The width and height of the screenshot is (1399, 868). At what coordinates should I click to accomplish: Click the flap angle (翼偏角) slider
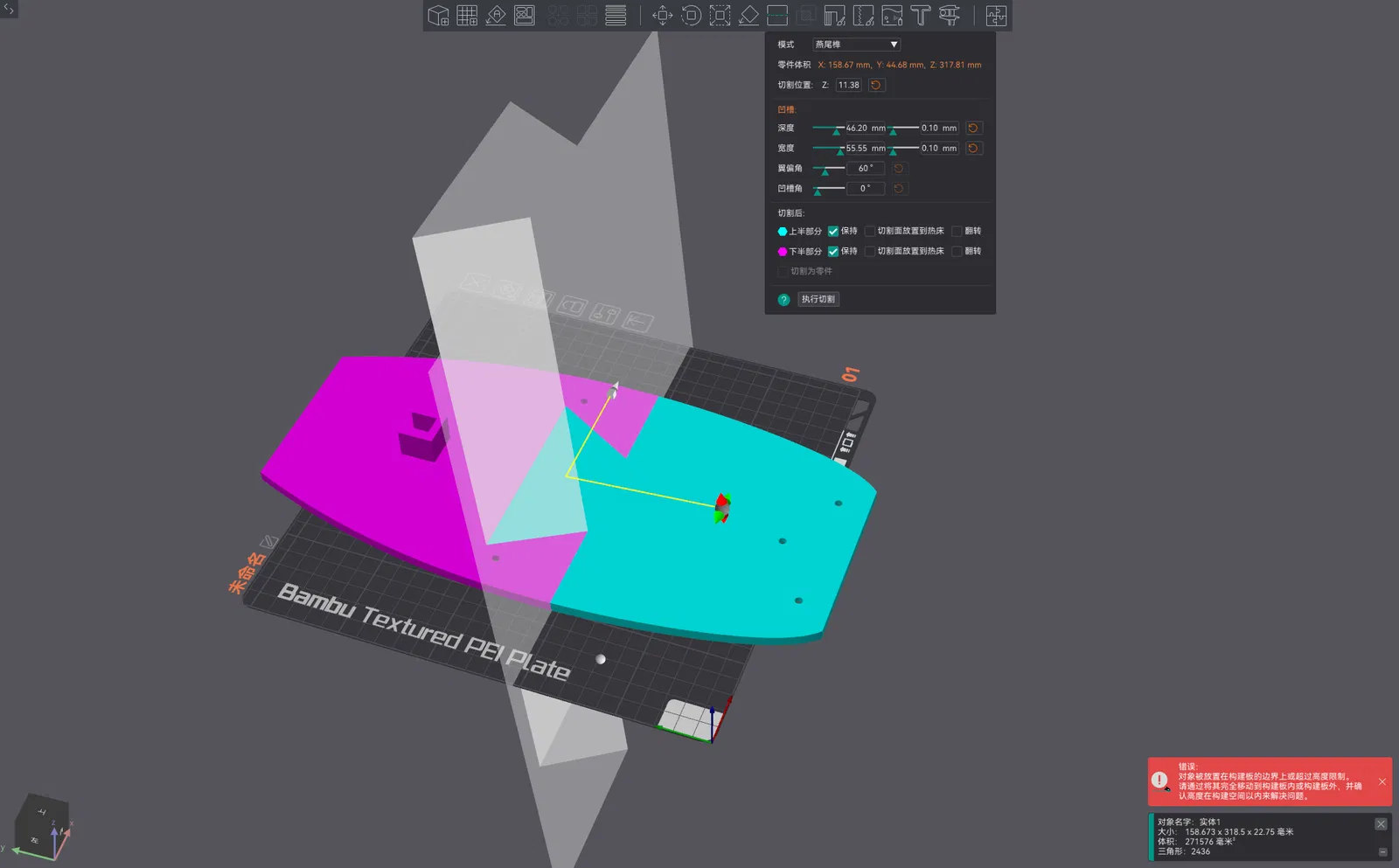pyautogui.click(x=829, y=169)
